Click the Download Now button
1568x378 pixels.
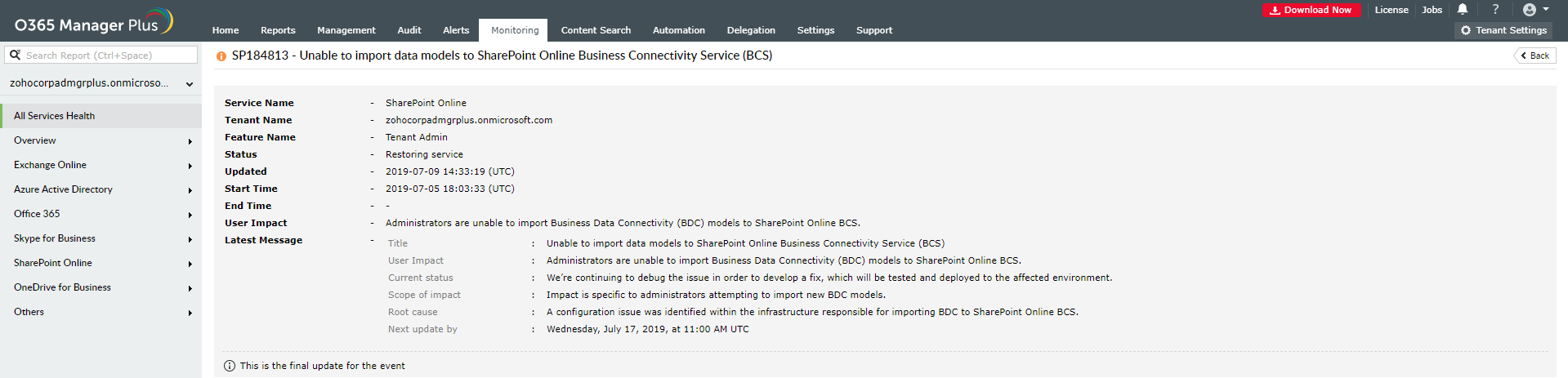(x=1311, y=10)
